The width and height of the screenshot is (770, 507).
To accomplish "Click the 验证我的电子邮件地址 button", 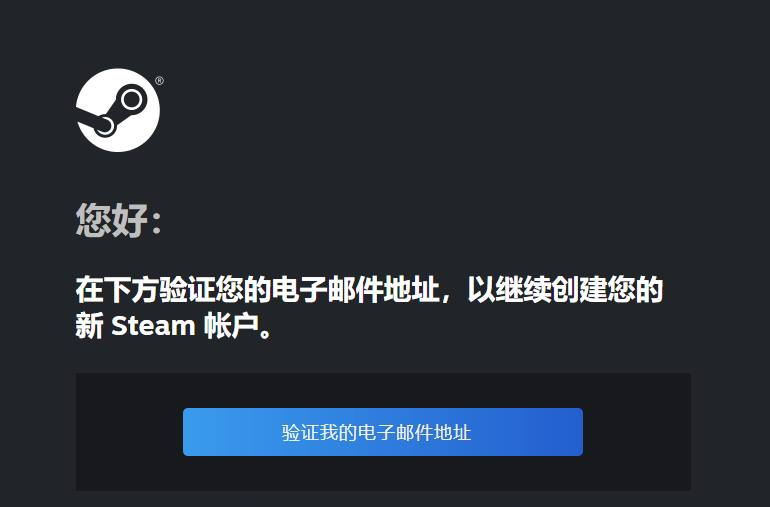I will click(383, 432).
